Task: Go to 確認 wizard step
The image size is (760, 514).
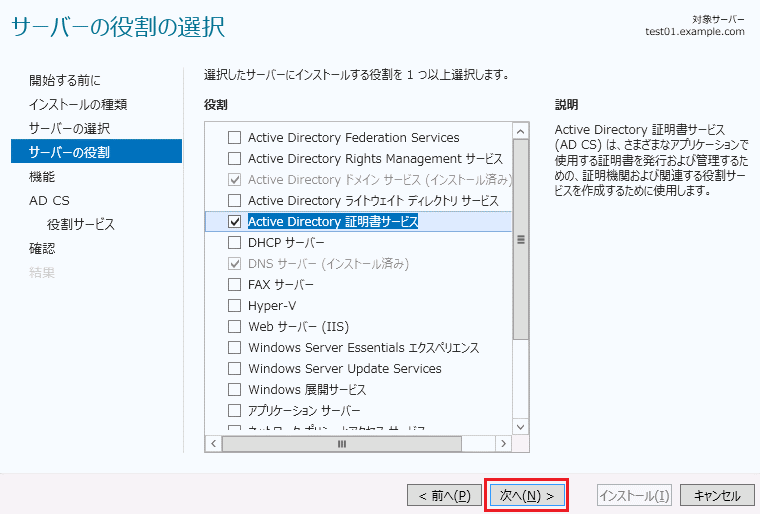Action: click(x=42, y=248)
